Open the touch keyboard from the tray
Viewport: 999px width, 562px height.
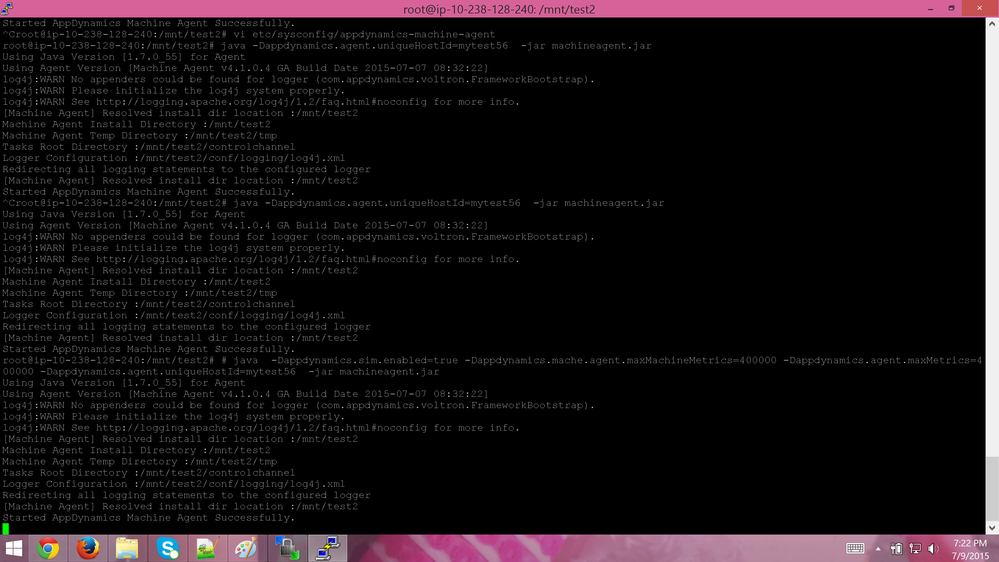pos(855,548)
